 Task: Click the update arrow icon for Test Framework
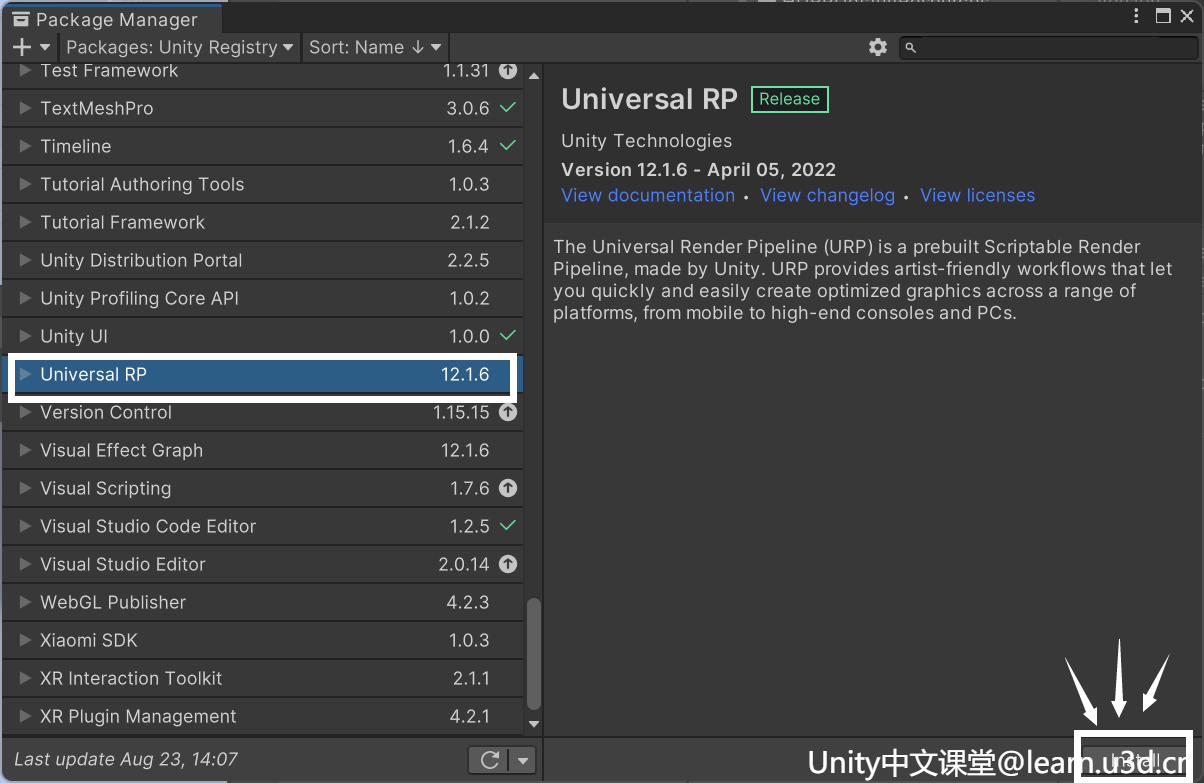tap(508, 70)
